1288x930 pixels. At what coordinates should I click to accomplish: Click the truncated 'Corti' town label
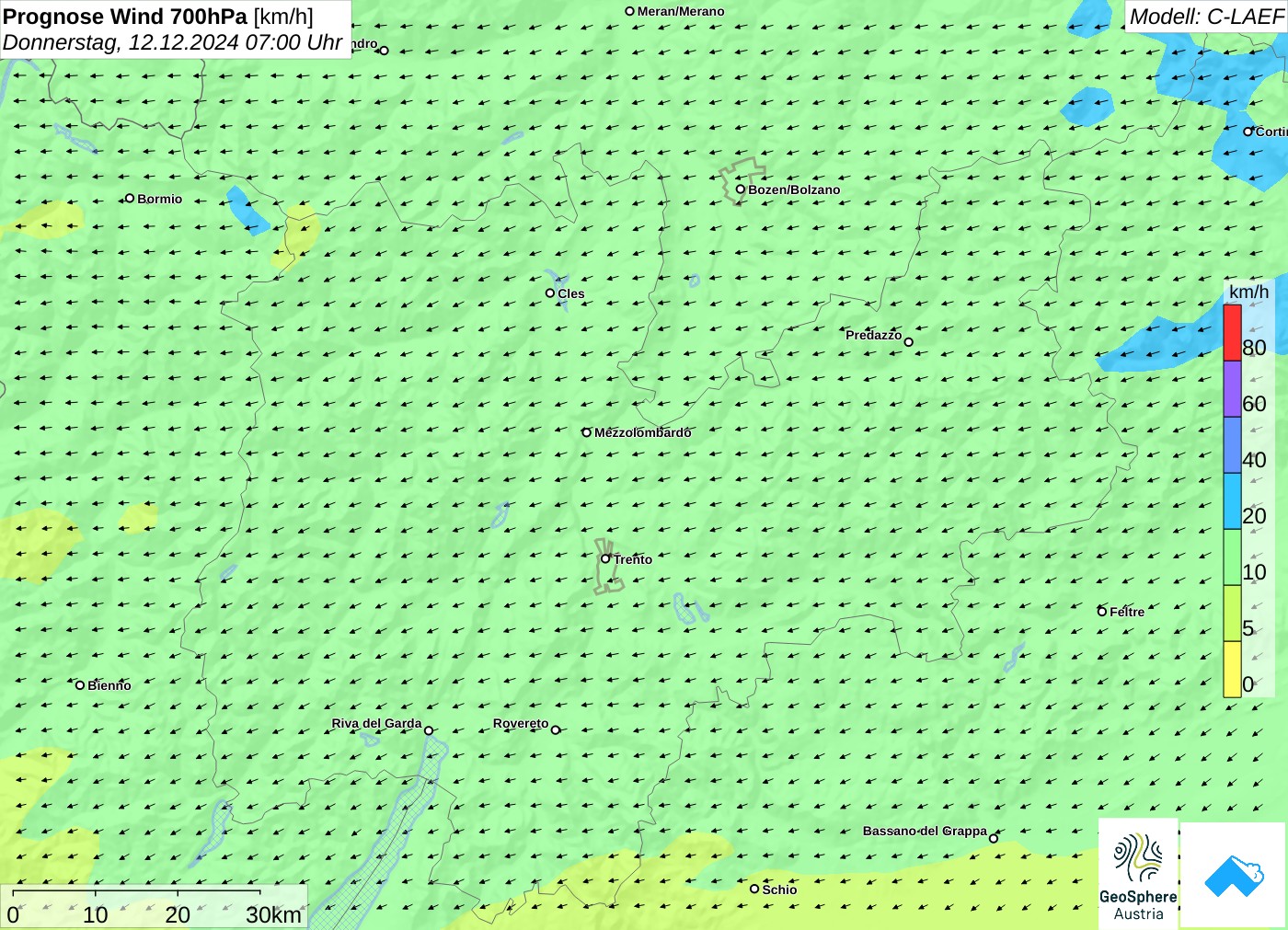point(1271,132)
